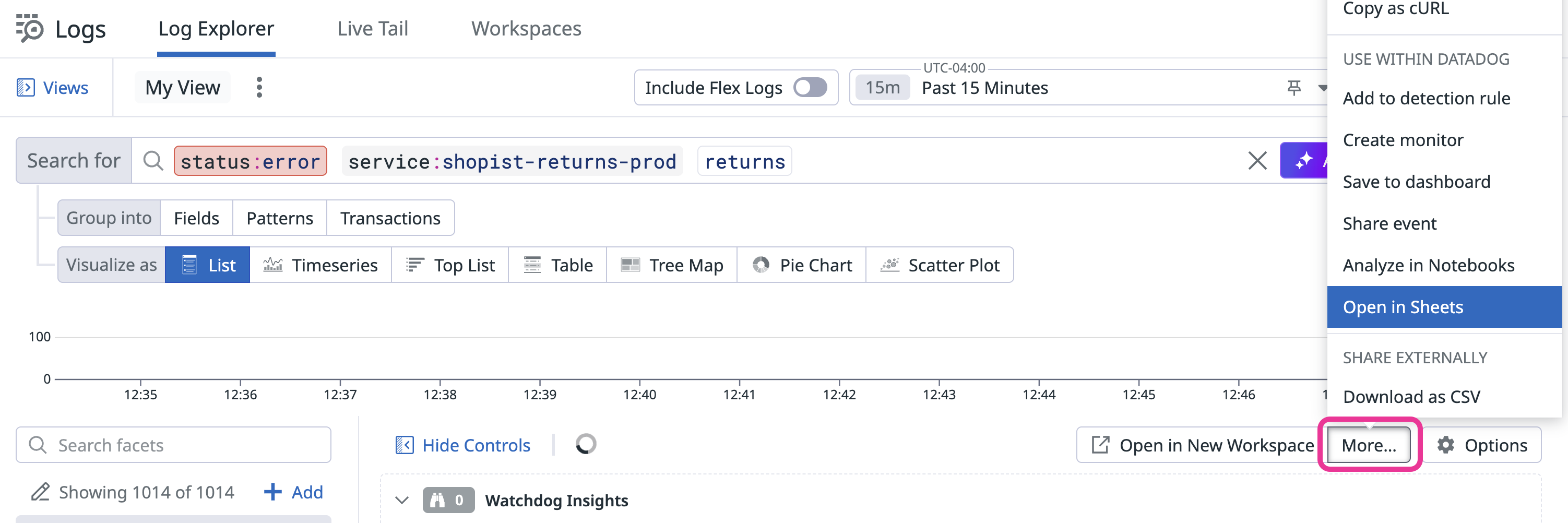Click inside the Search facets field
This screenshot has height=523, width=1568.
click(x=173, y=445)
